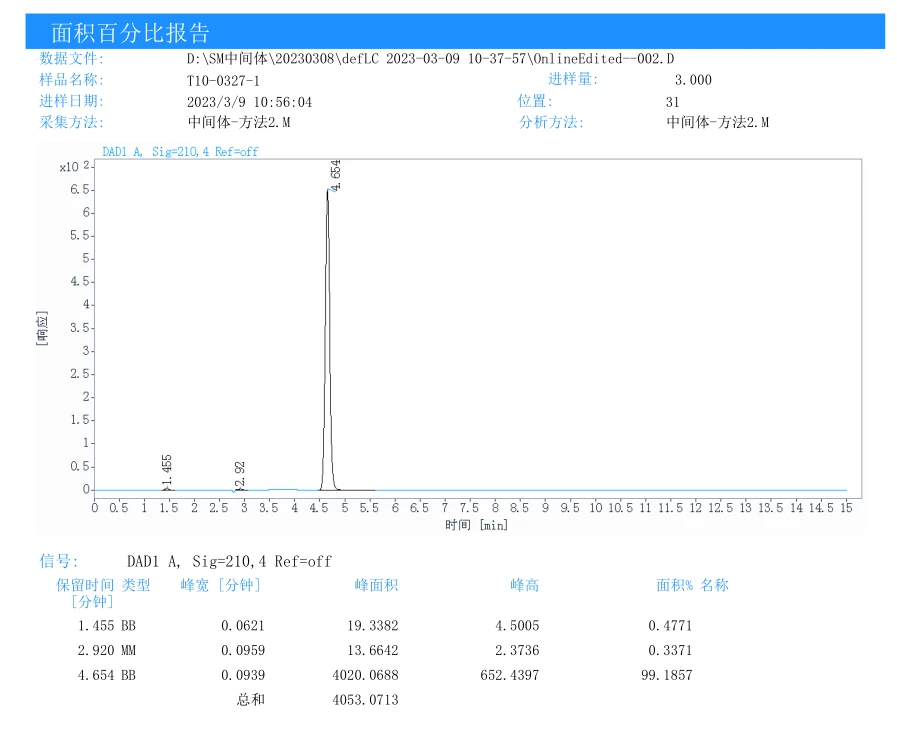Click the 数据文件 label

click(x=72, y=58)
